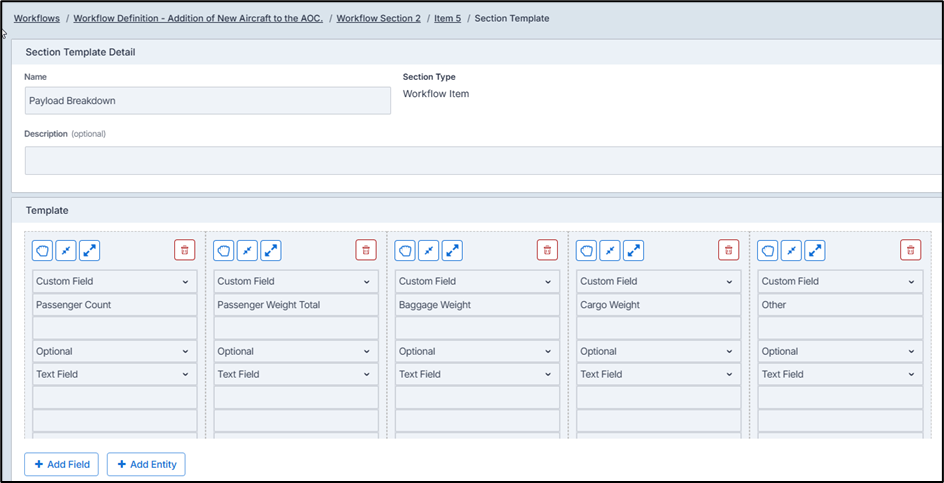
Task: Delete the Baggage Weight field card
Action: point(547,251)
